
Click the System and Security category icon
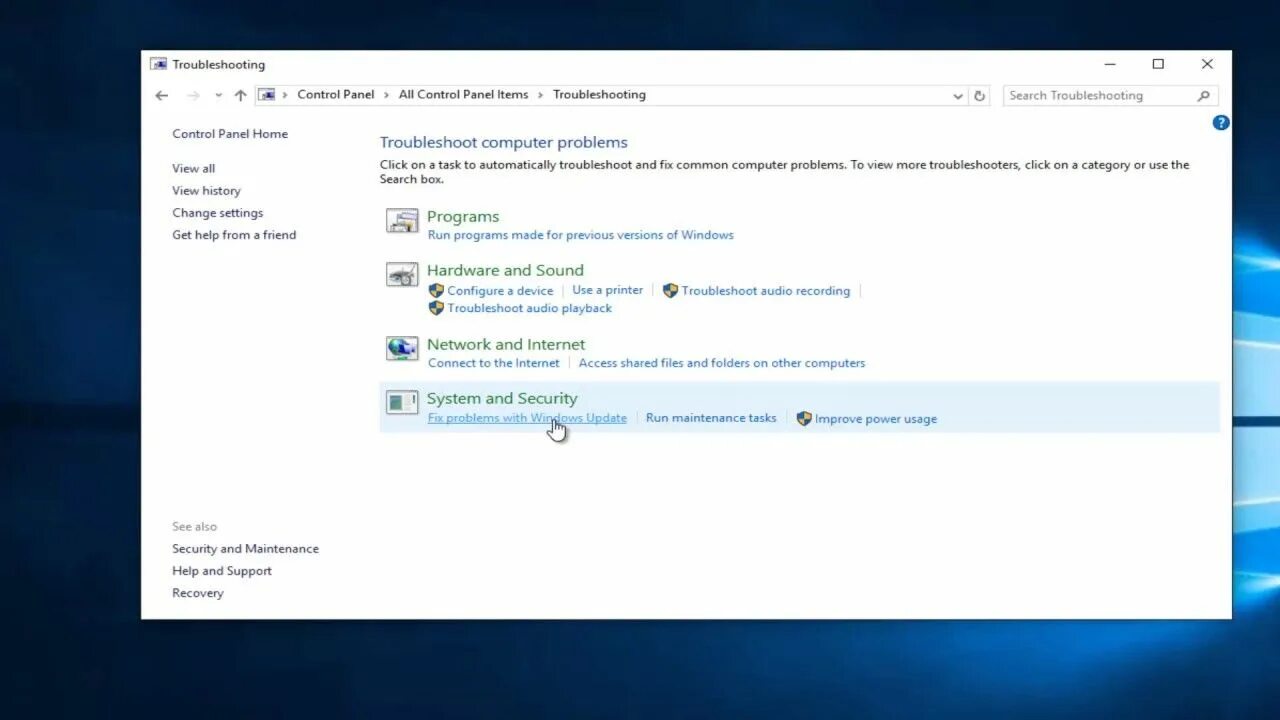point(402,402)
